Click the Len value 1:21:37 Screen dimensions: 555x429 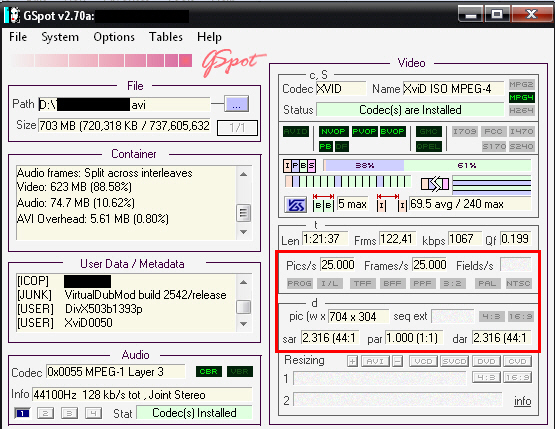tap(325, 239)
